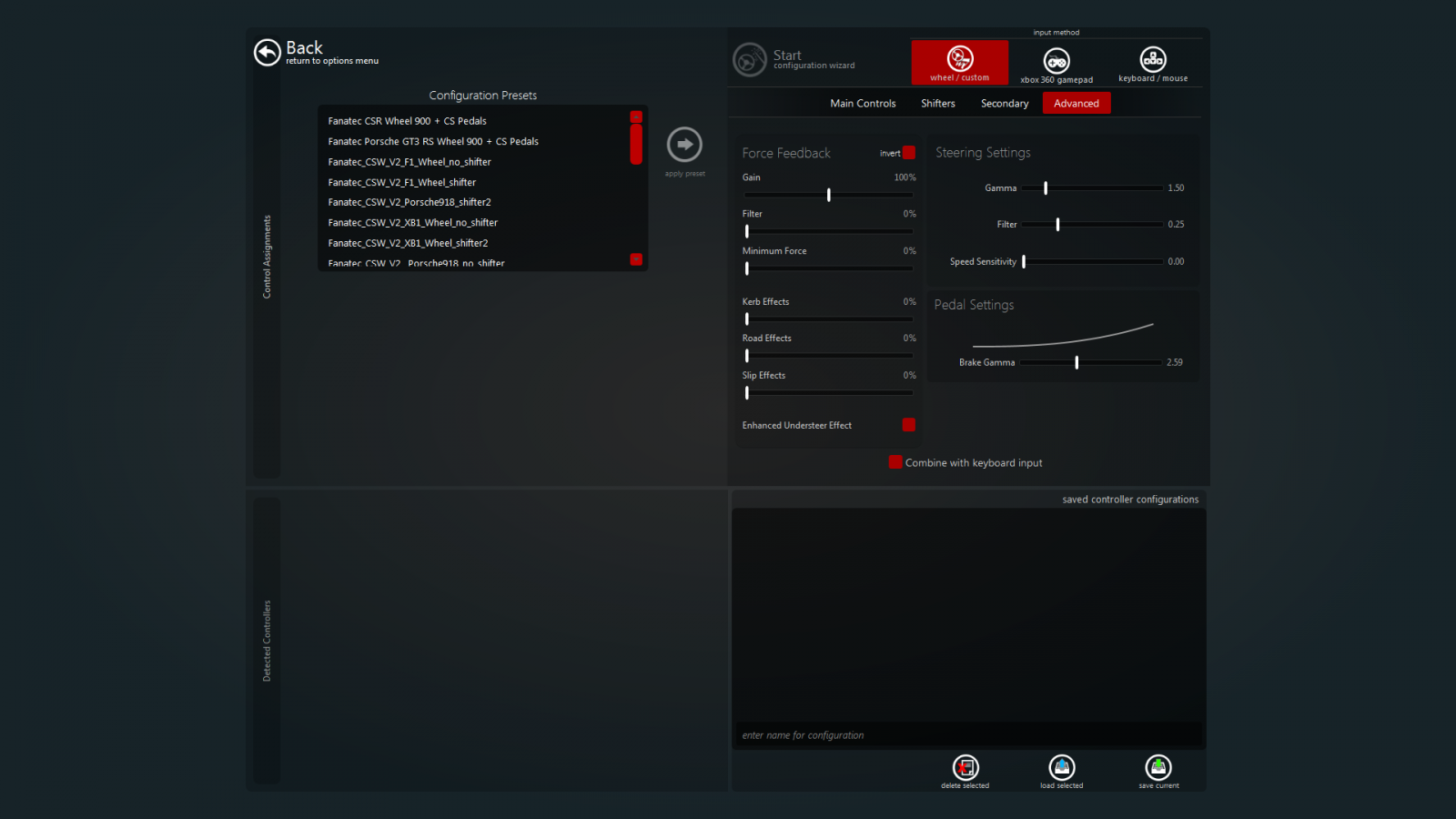Open the Shifters tab
Image resolution: width=1456 pixels, height=819 pixels.
pyautogui.click(x=937, y=104)
